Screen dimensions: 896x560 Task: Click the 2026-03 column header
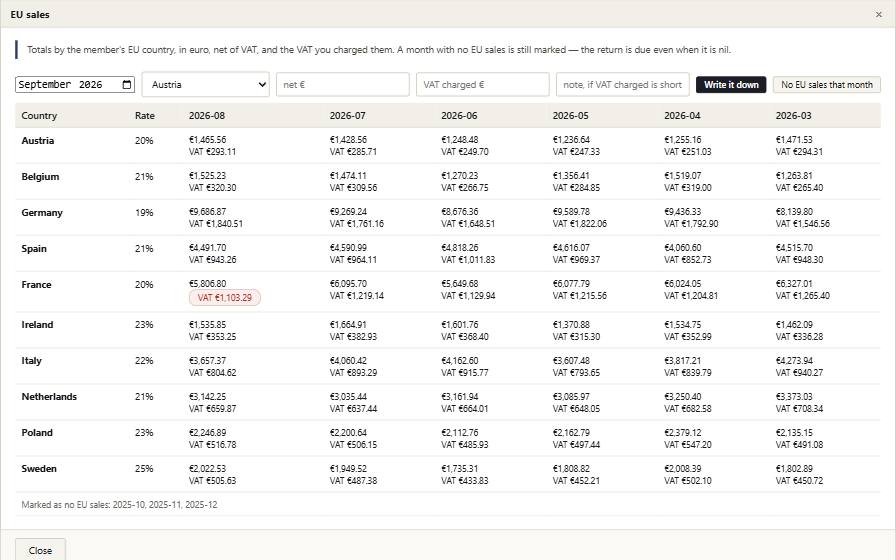(x=793, y=115)
